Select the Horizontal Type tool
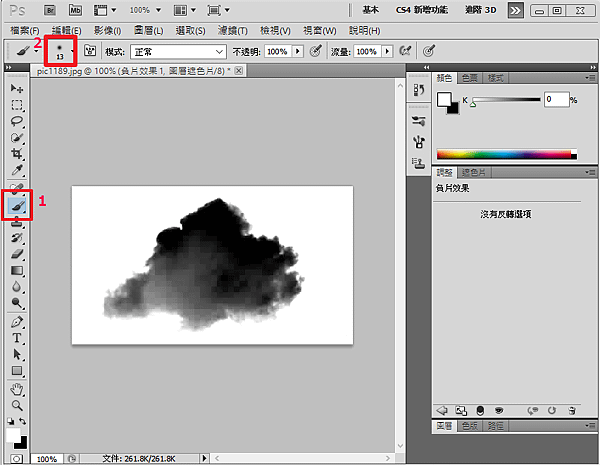Image resolution: width=600 pixels, height=465 pixels. point(17,338)
